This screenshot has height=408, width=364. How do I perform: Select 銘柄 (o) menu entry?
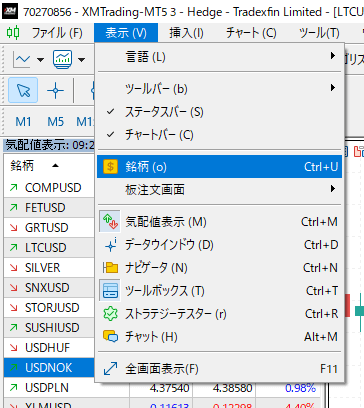[x=220, y=167]
